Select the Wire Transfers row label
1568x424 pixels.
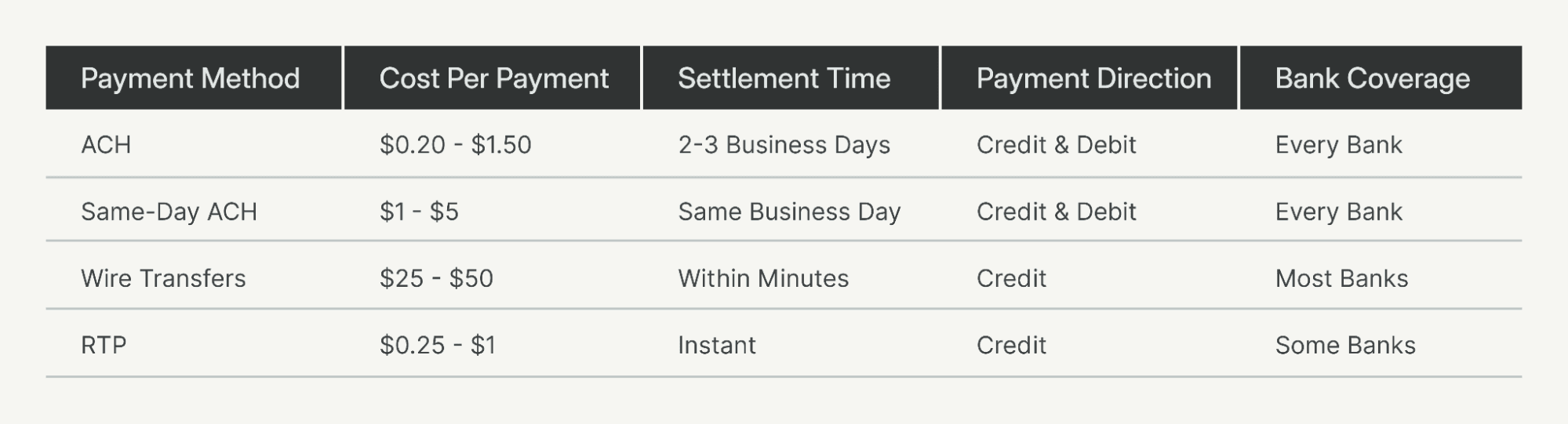point(163,278)
